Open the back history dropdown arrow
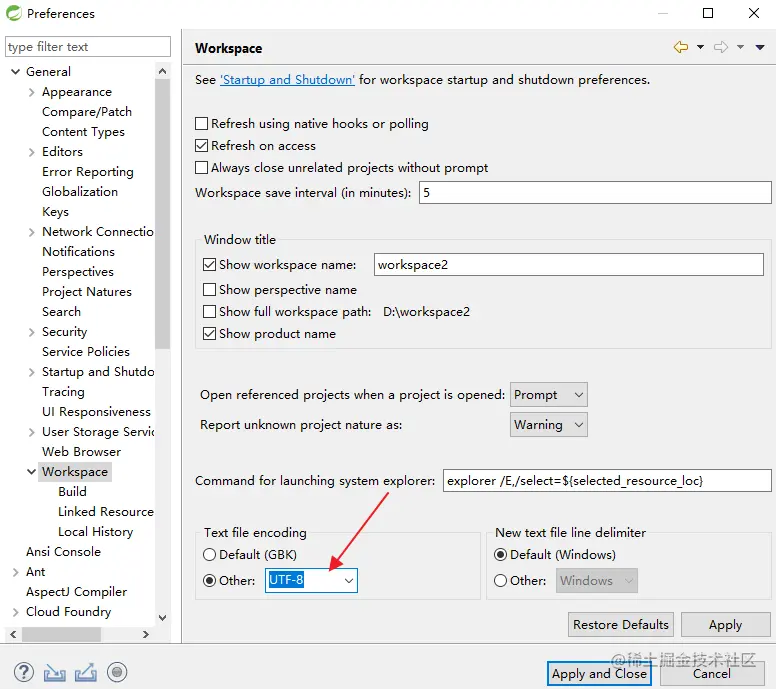776x689 pixels. click(700, 47)
